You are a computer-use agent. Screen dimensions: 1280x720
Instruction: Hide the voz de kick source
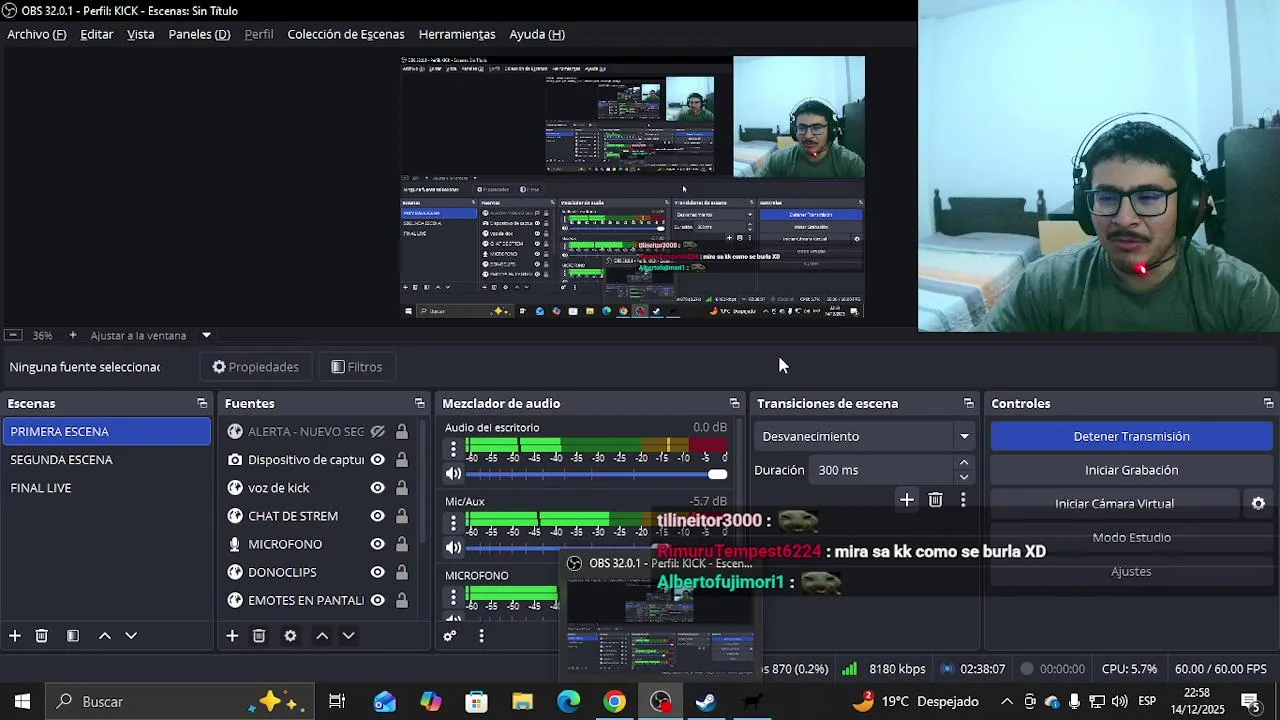click(377, 488)
